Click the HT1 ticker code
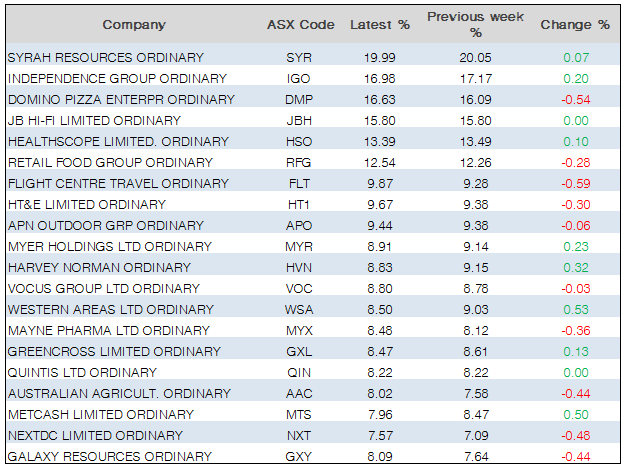624x473 pixels. pyautogui.click(x=298, y=204)
